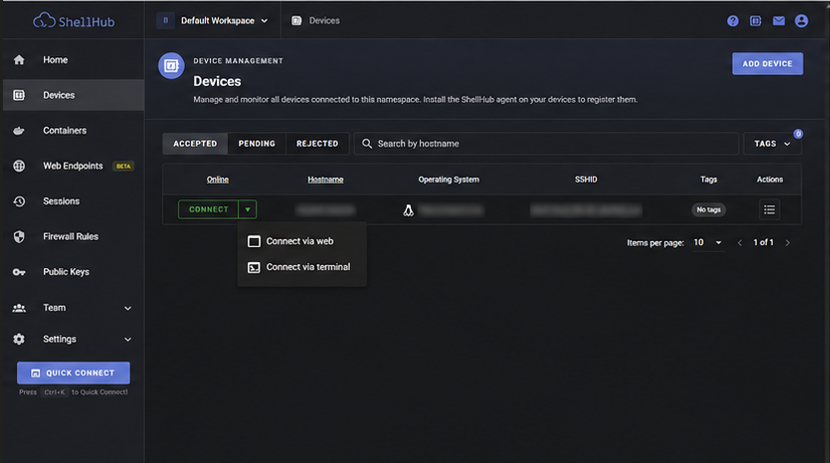Switch to the Accepted tab
This screenshot has height=463, width=830.
coord(195,143)
